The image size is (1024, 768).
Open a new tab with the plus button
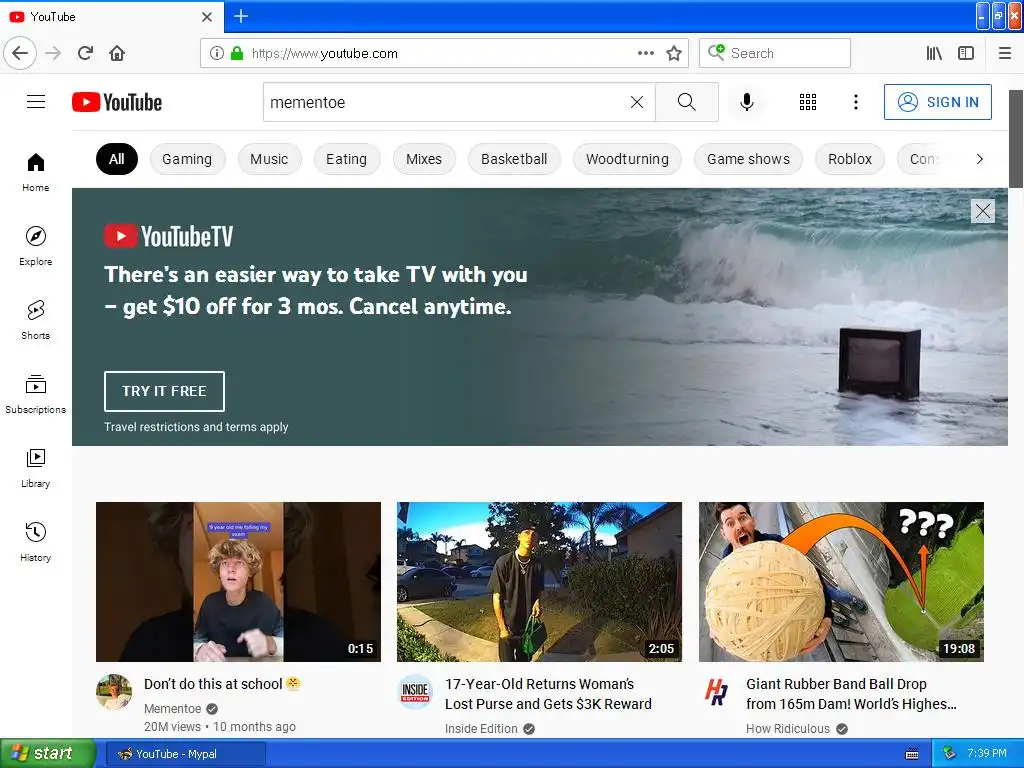click(241, 16)
